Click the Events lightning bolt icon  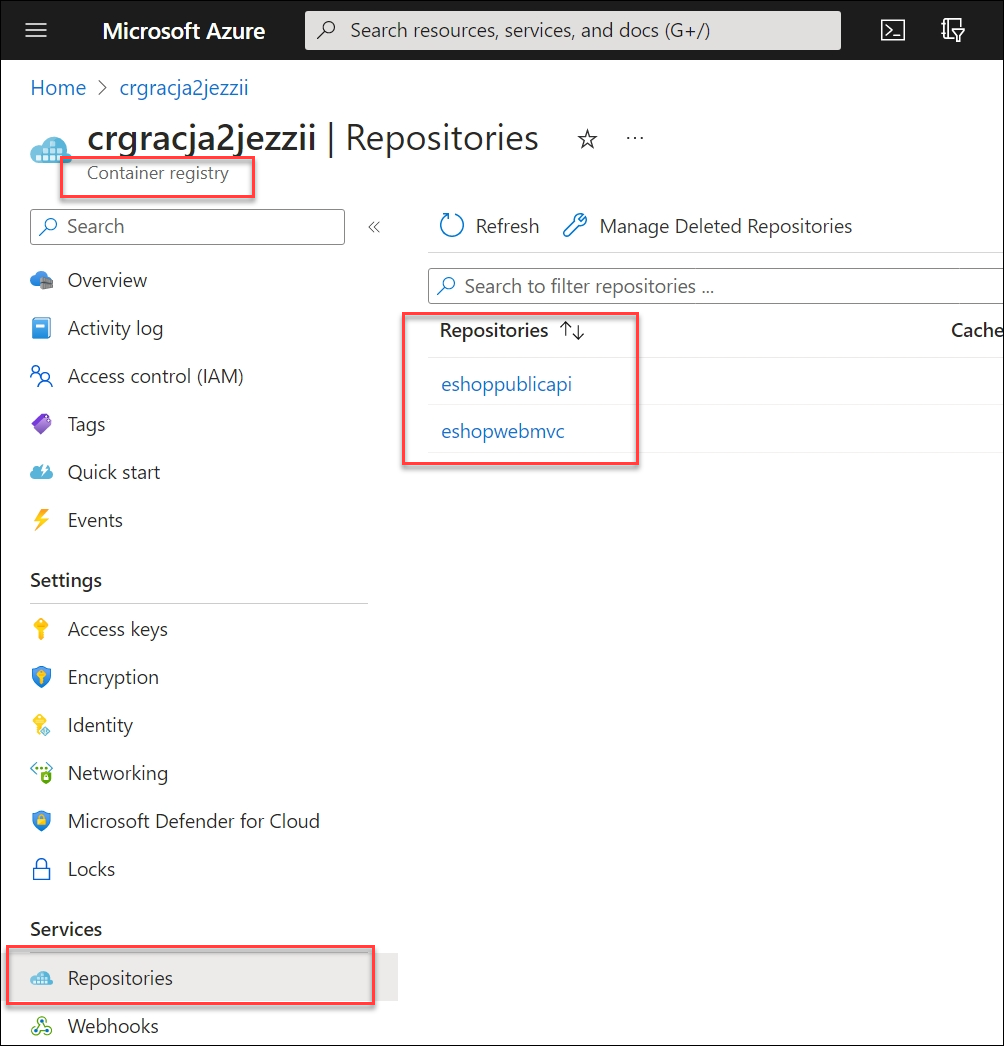[x=41, y=520]
